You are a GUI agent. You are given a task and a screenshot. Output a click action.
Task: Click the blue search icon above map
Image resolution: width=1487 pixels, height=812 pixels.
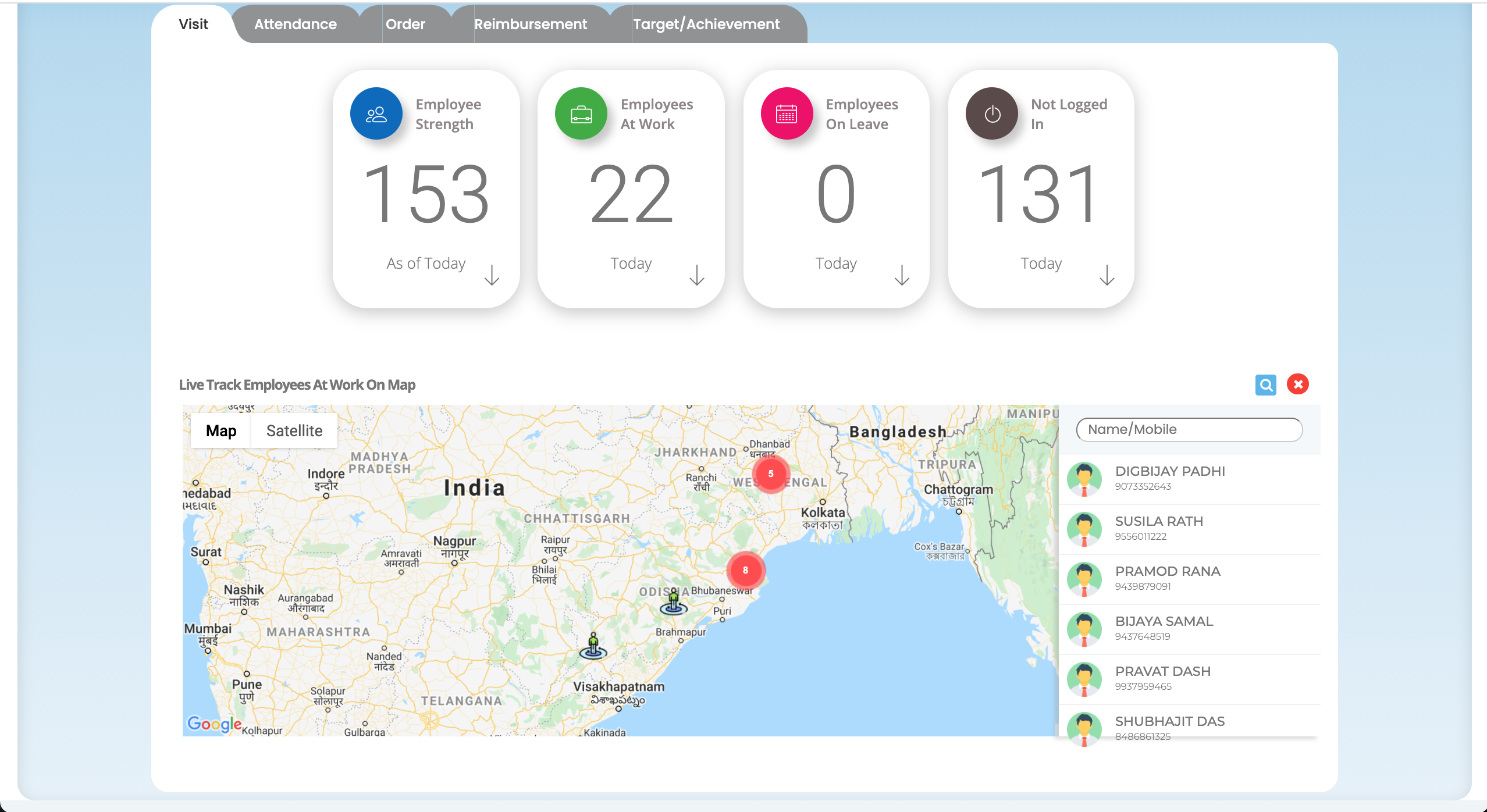tap(1265, 384)
